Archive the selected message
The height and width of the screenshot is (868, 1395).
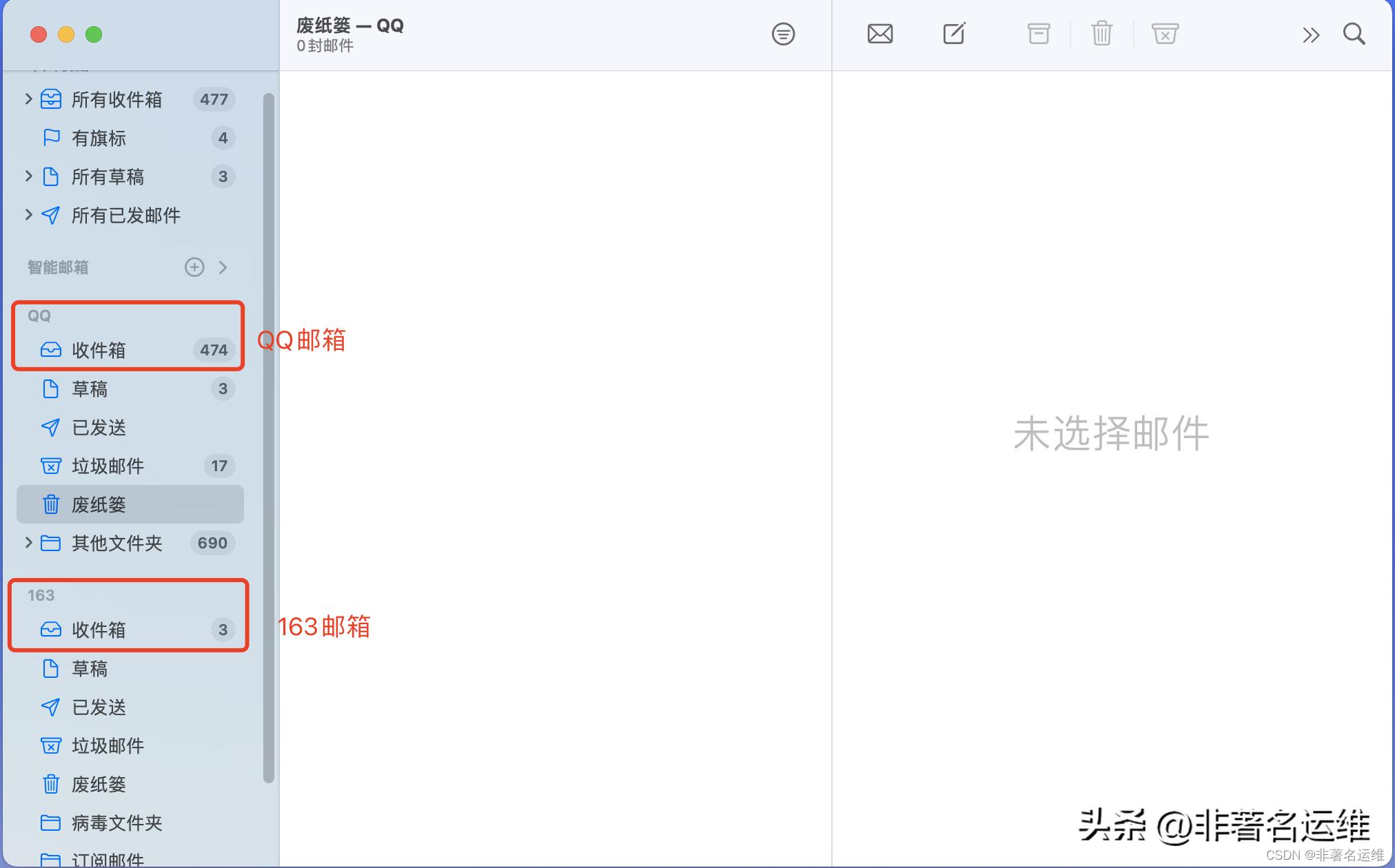[1038, 33]
